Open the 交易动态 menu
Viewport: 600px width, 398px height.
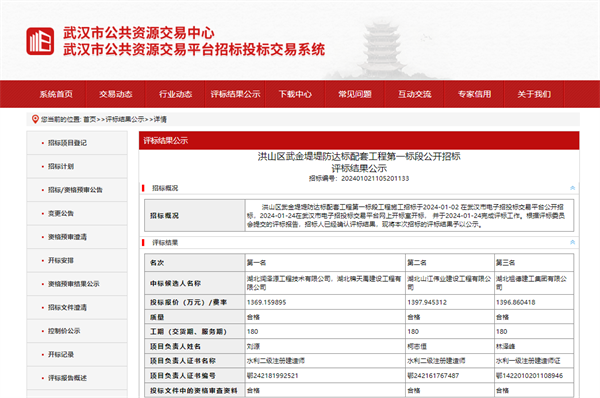[116, 94]
